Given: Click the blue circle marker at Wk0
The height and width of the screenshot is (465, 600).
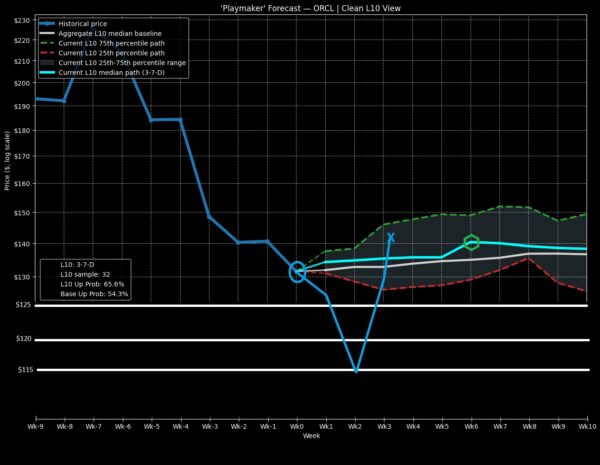Looking at the screenshot, I should [297, 272].
